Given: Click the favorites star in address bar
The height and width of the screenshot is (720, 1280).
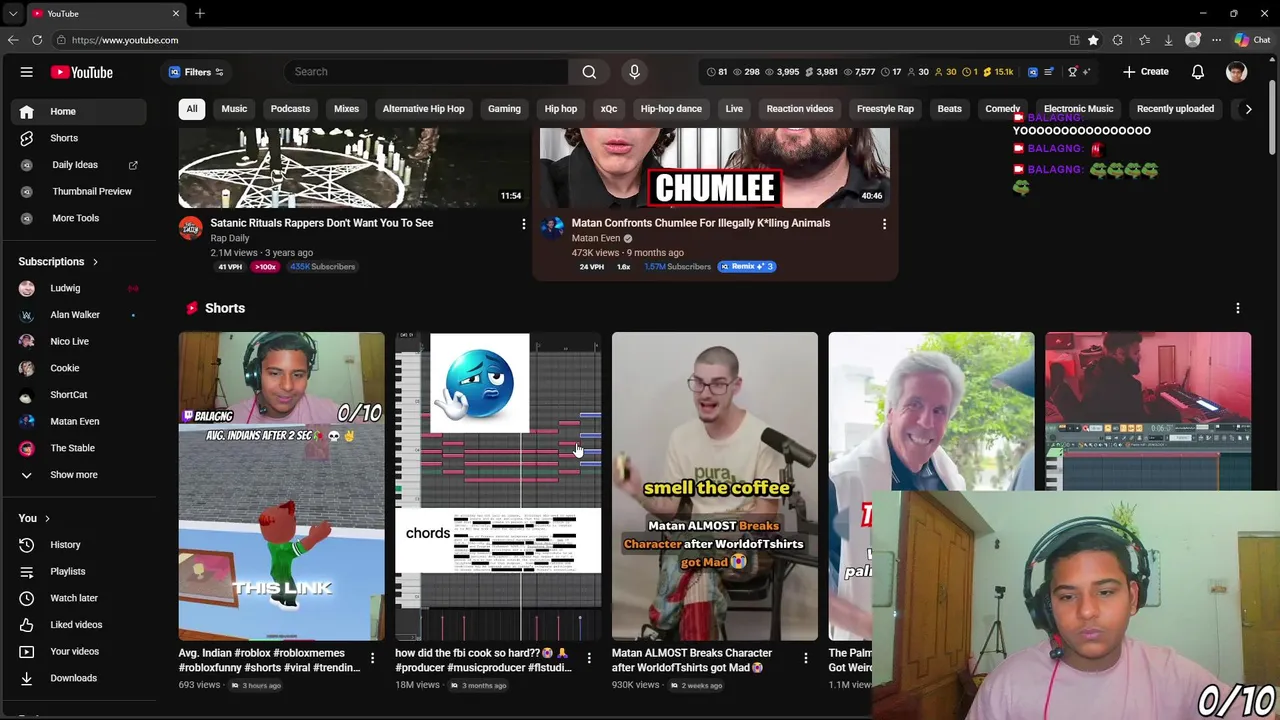Looking at the screenshot, I should [x=1093, y=40].
